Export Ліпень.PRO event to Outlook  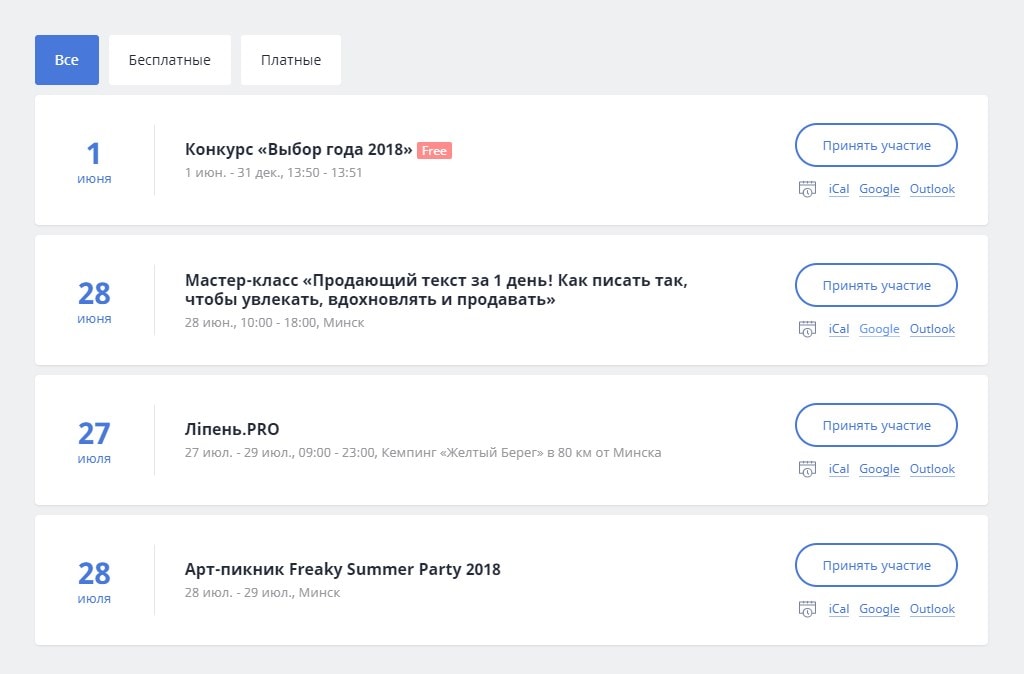[932, 469]
